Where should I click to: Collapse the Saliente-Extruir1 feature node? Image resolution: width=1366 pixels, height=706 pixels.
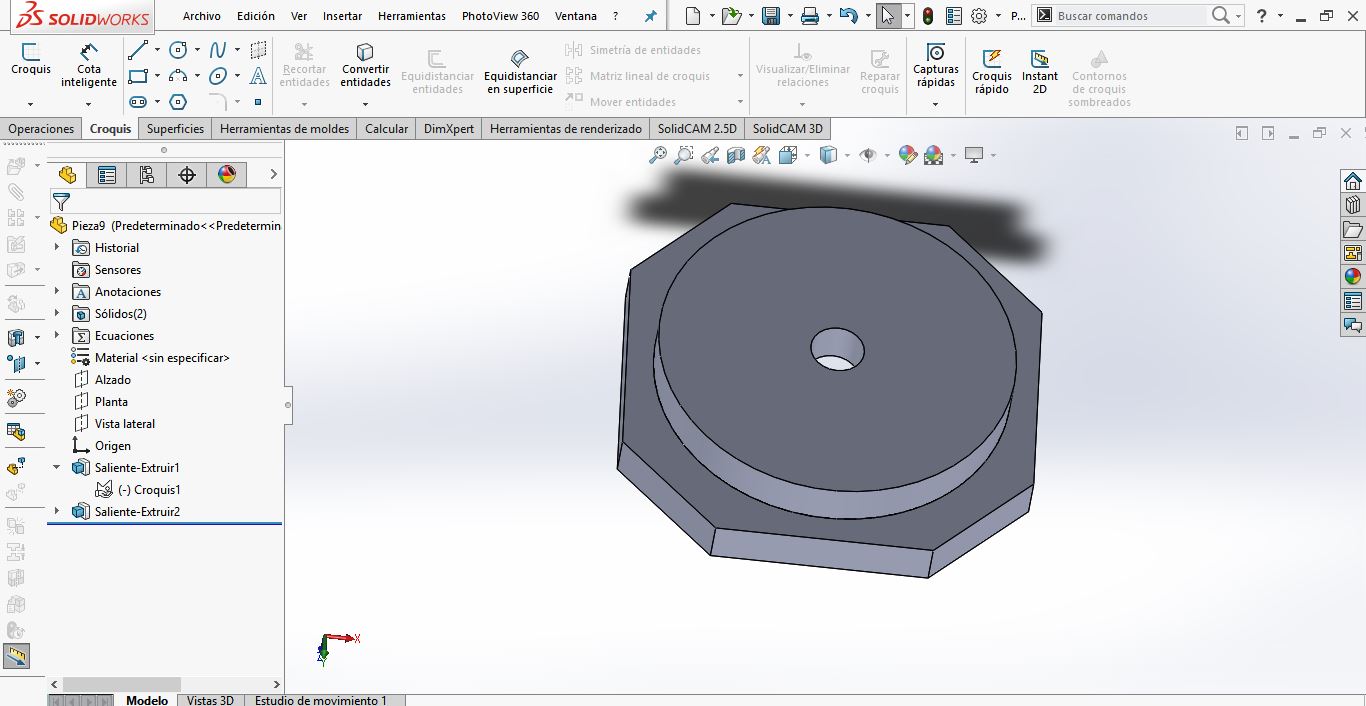(x=57, y=468)
